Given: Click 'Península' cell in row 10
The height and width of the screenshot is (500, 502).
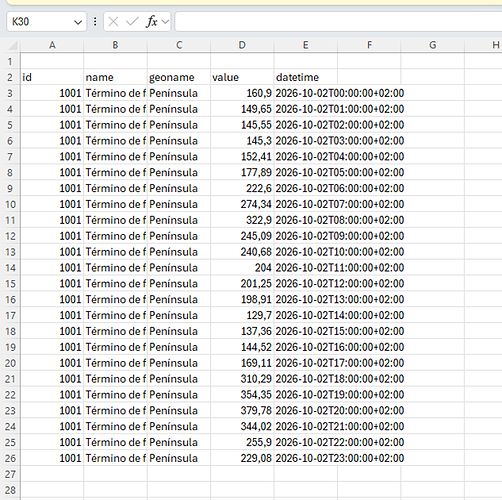Looking at the screenshot, I should [x=179, y=204].
